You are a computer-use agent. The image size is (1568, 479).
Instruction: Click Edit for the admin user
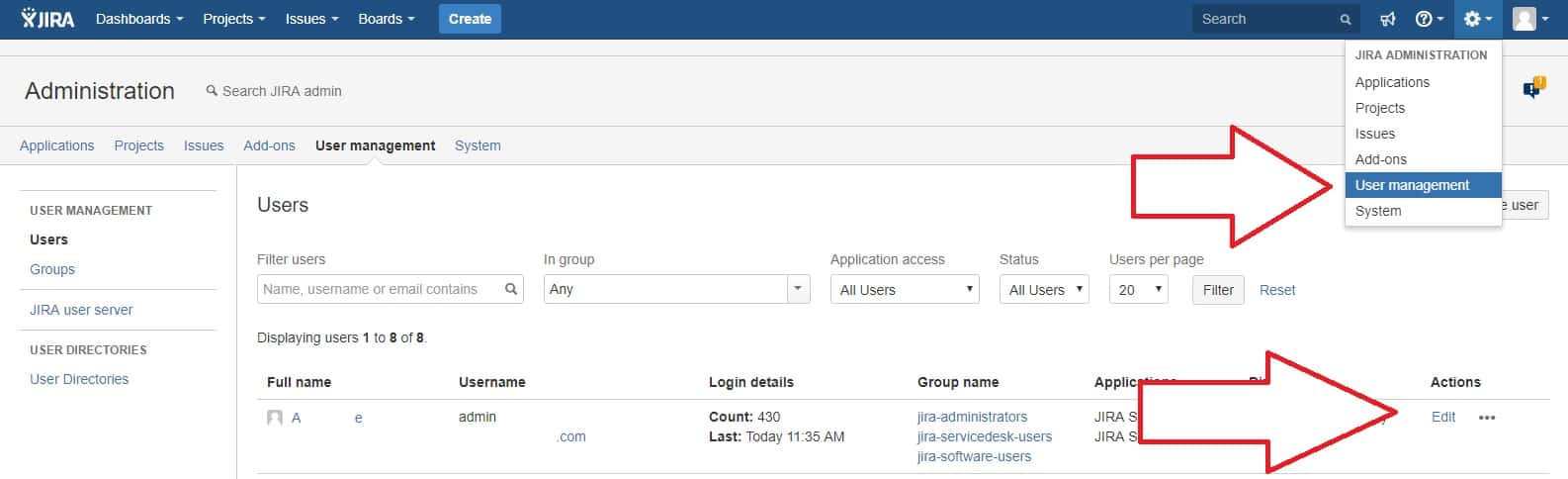point(1443,417)
